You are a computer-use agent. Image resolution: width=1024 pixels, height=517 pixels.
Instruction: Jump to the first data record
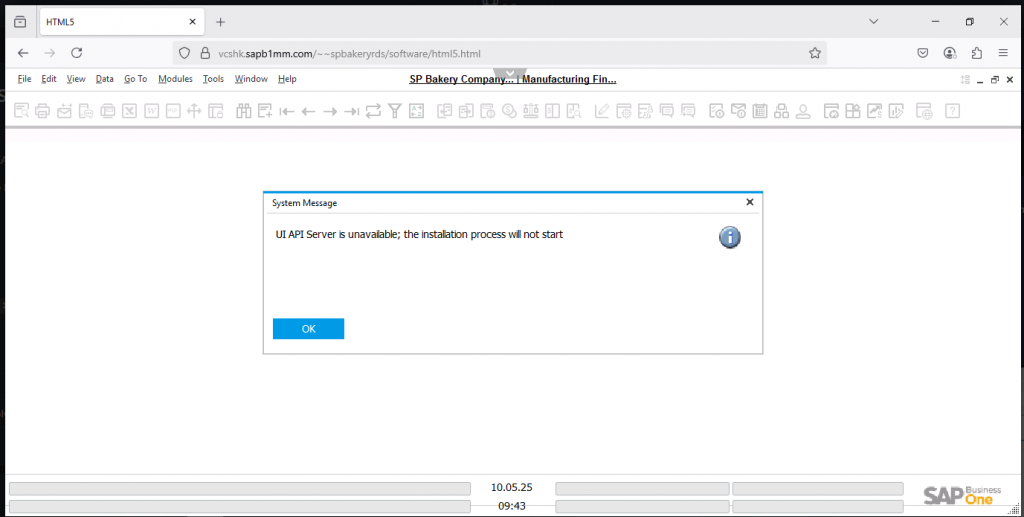tap(287, 112)
